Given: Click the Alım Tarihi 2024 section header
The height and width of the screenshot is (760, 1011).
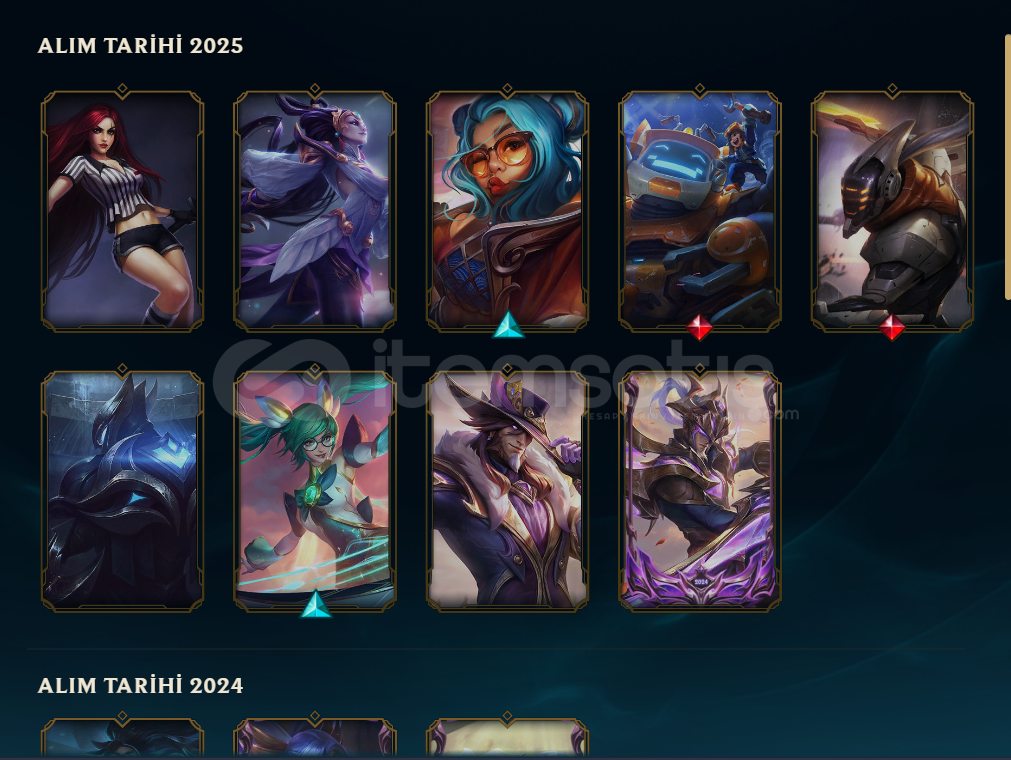Looking at the screenshot, I should click(x=141, y=685).
